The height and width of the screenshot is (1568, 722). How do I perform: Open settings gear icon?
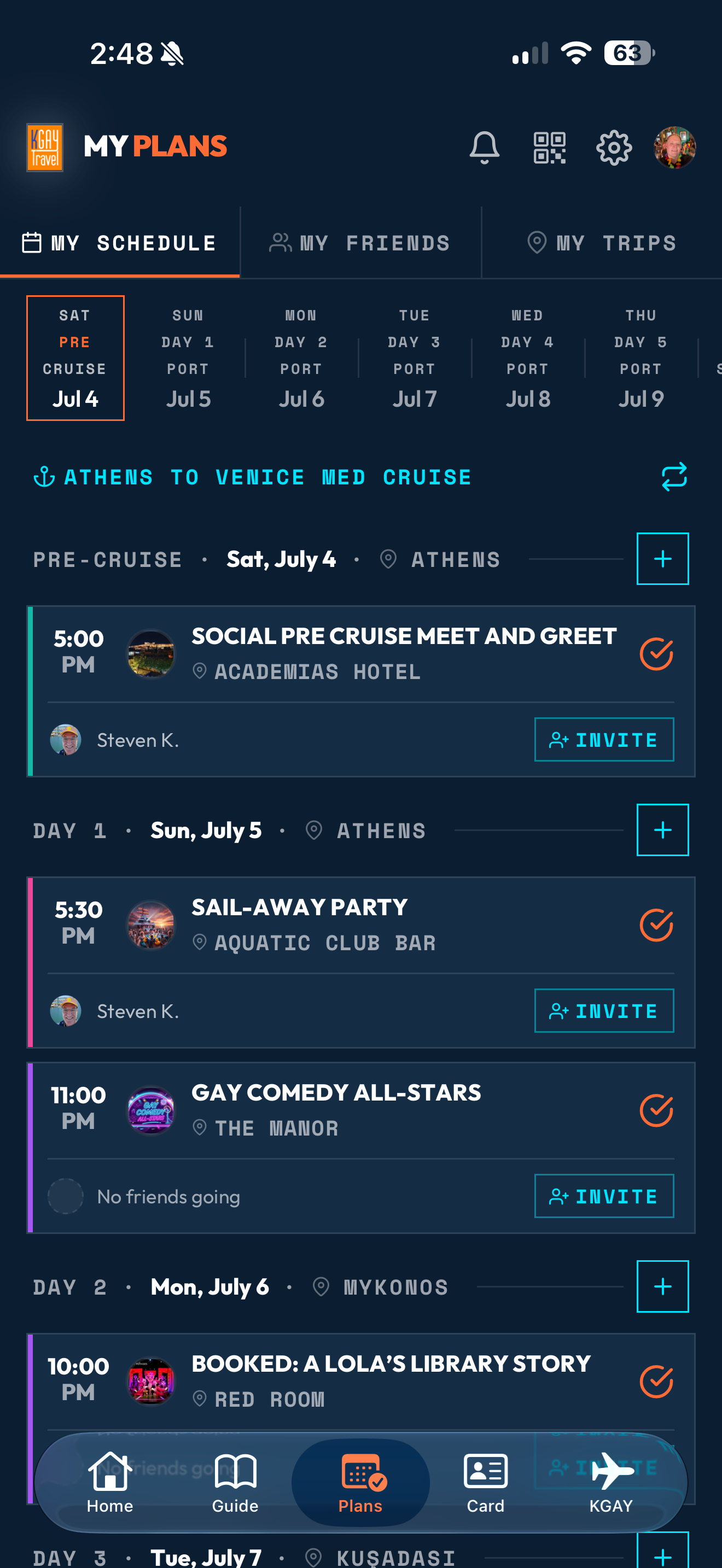pos(614,147)
